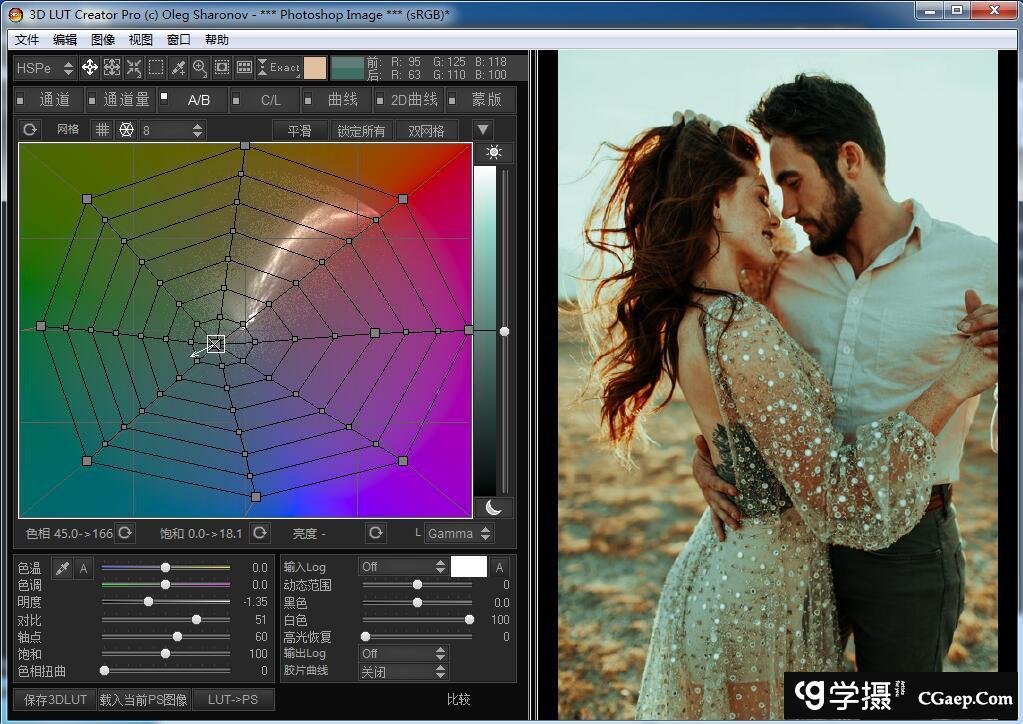Select the four-arrow move tool

tap(90, 68)
